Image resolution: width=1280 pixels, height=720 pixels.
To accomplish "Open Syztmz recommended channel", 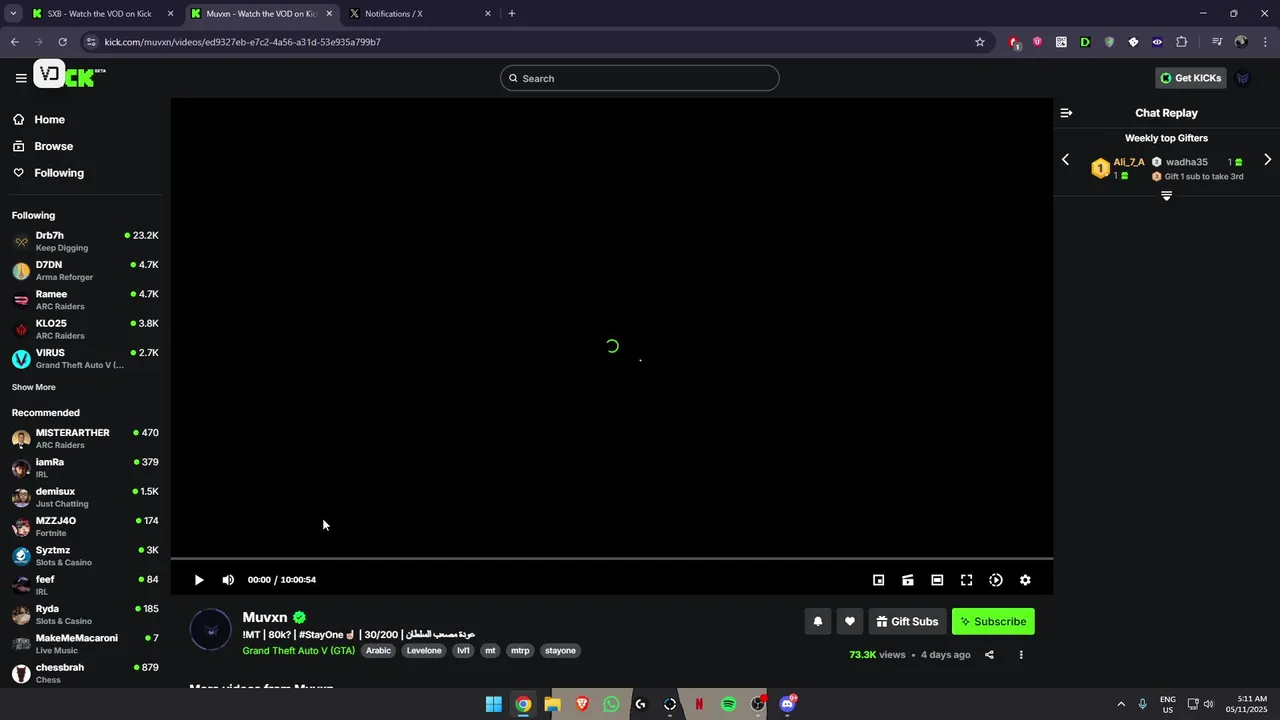I will (x=85, y=556).
